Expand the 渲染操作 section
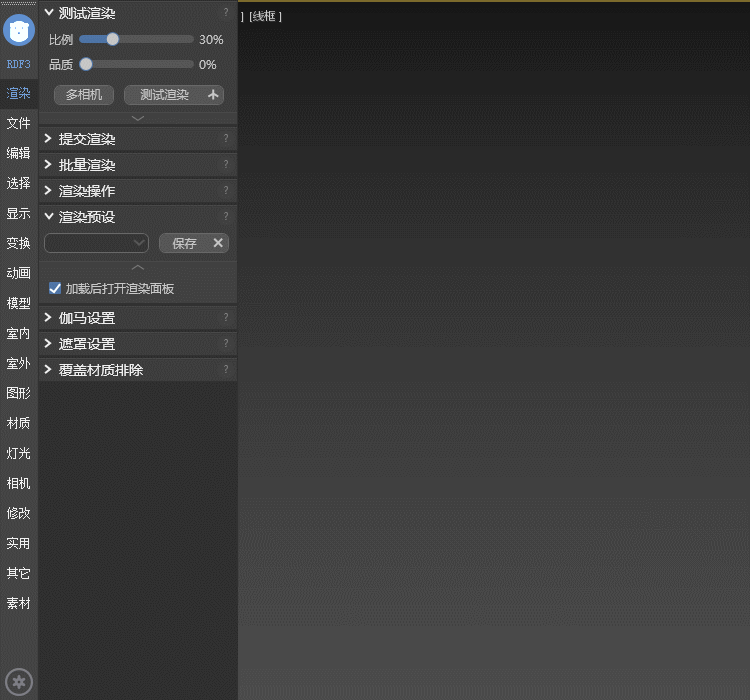 point(48,190)
